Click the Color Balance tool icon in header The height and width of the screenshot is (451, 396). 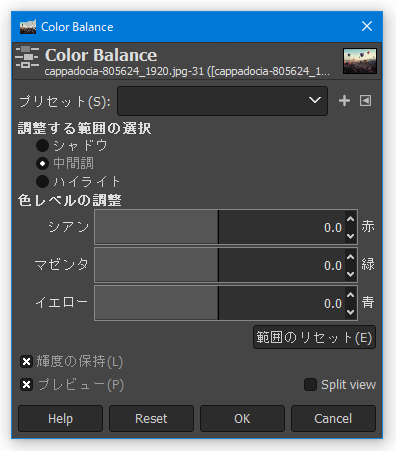pos(27,57)
